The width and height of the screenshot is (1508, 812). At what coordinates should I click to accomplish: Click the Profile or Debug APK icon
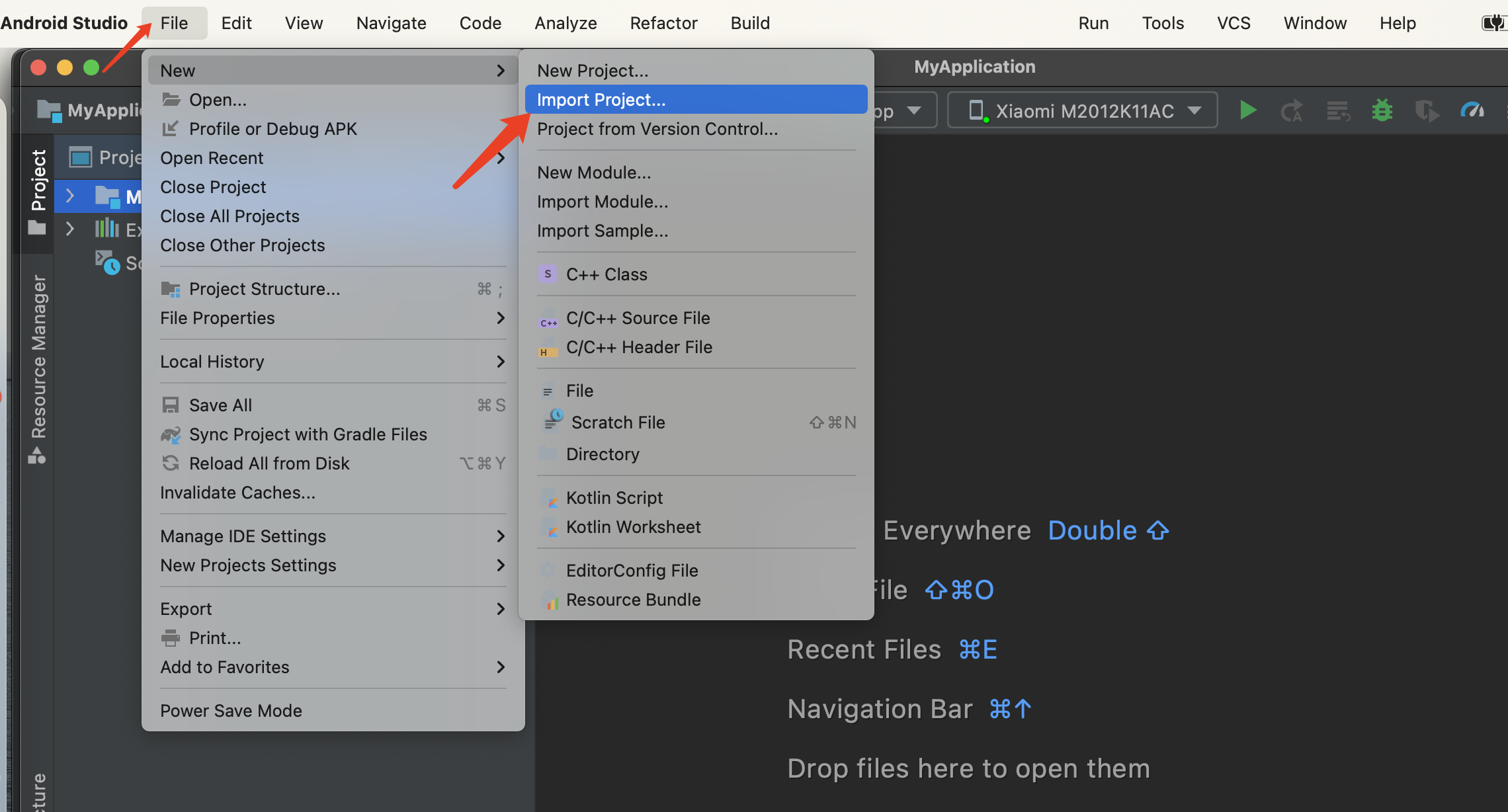coord(171,128)
